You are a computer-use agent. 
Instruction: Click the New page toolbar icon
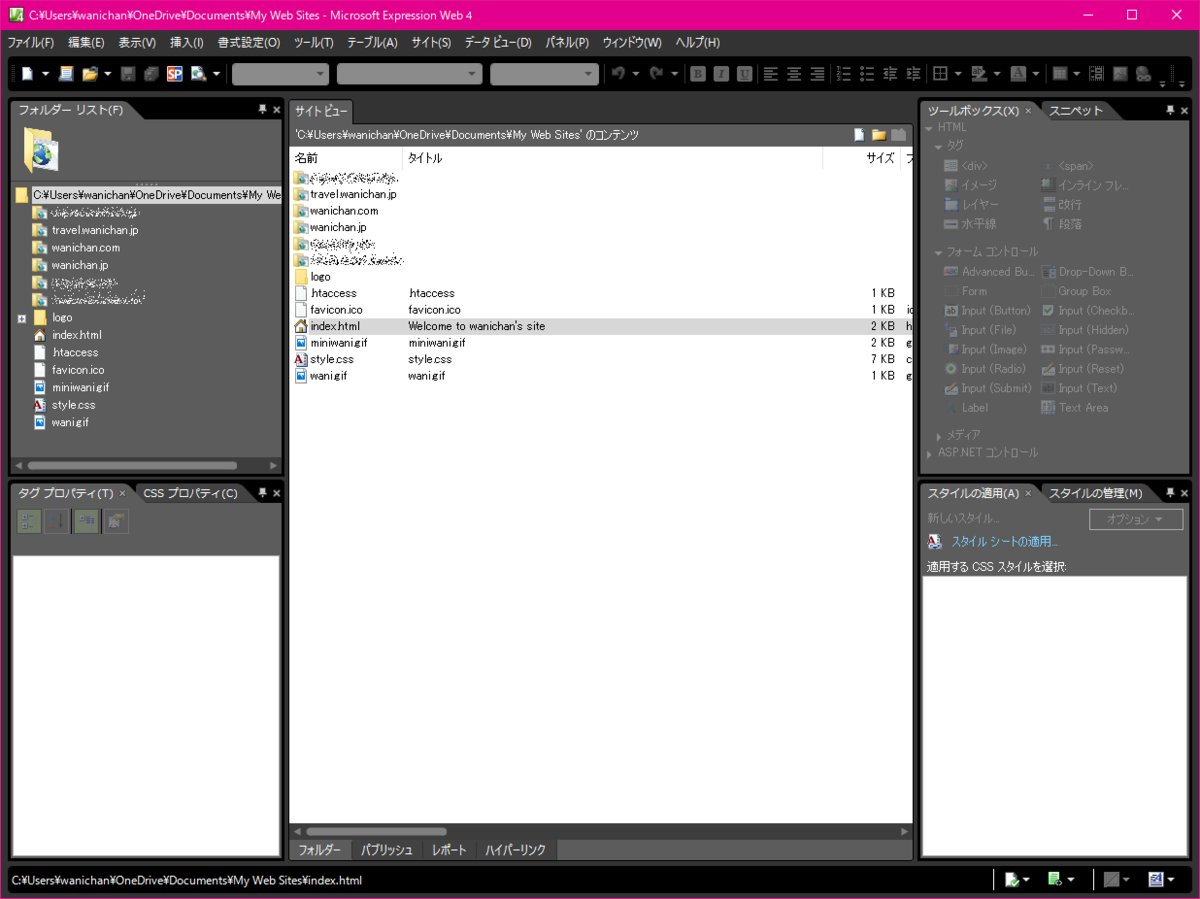pyautogui.click(x=27, y=73)
